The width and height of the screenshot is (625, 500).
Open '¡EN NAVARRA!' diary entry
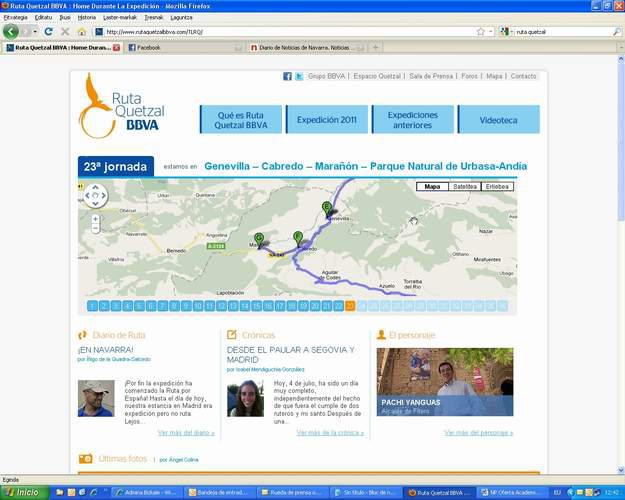106,350
